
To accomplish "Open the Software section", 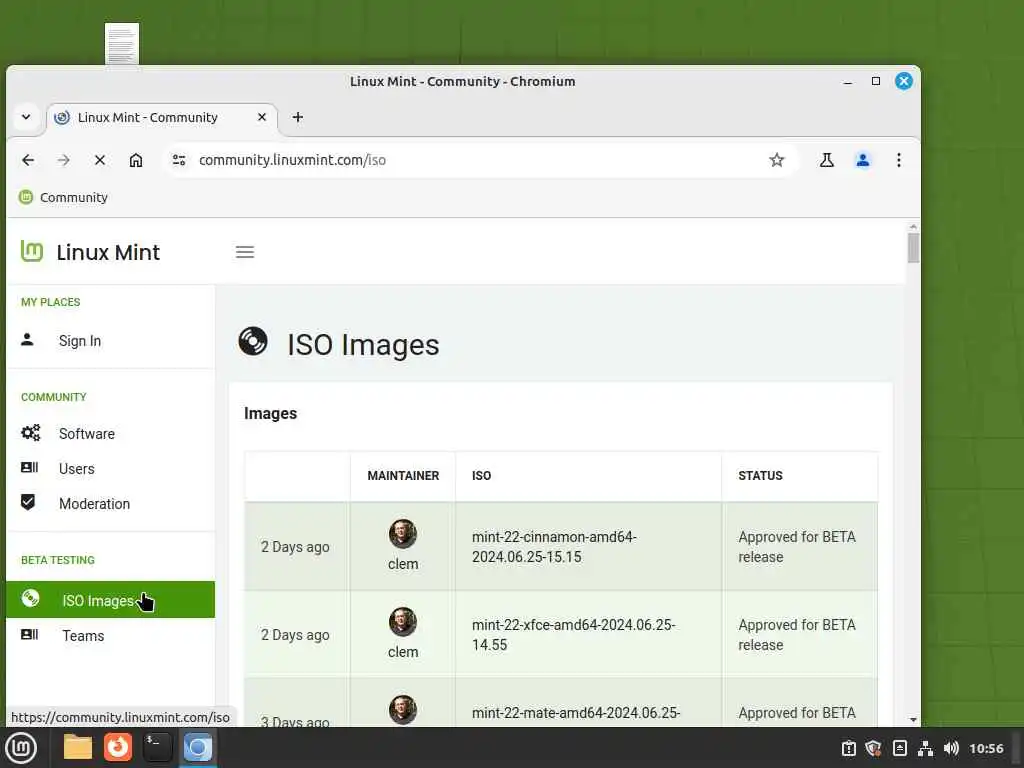I will [87, 434].
